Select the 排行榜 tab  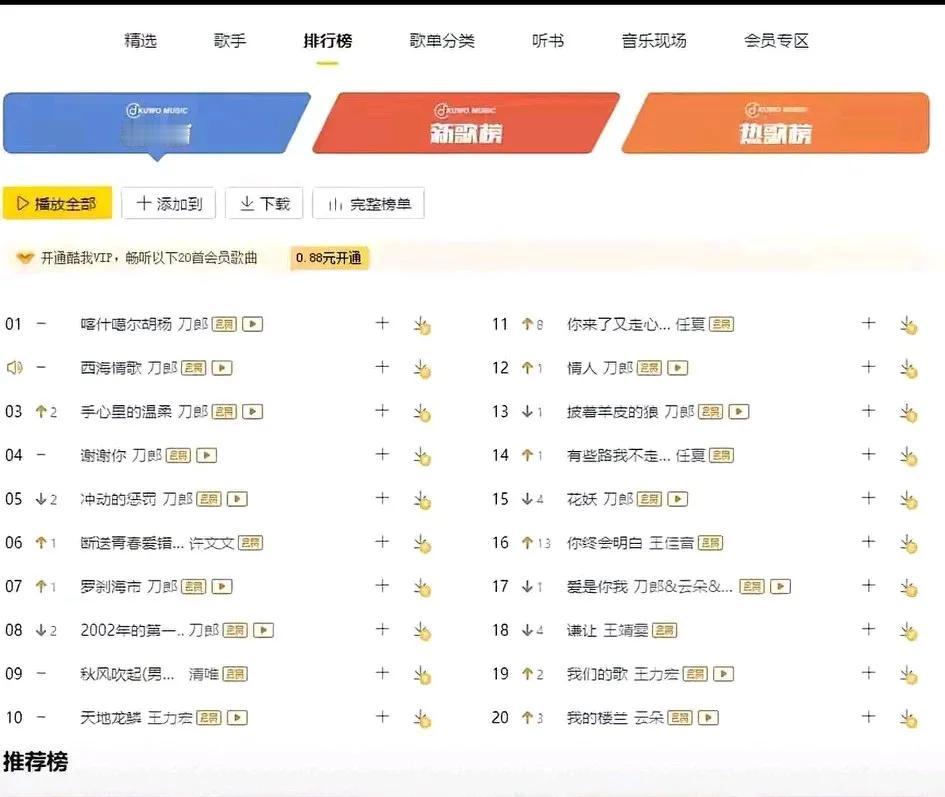[328, 40]
